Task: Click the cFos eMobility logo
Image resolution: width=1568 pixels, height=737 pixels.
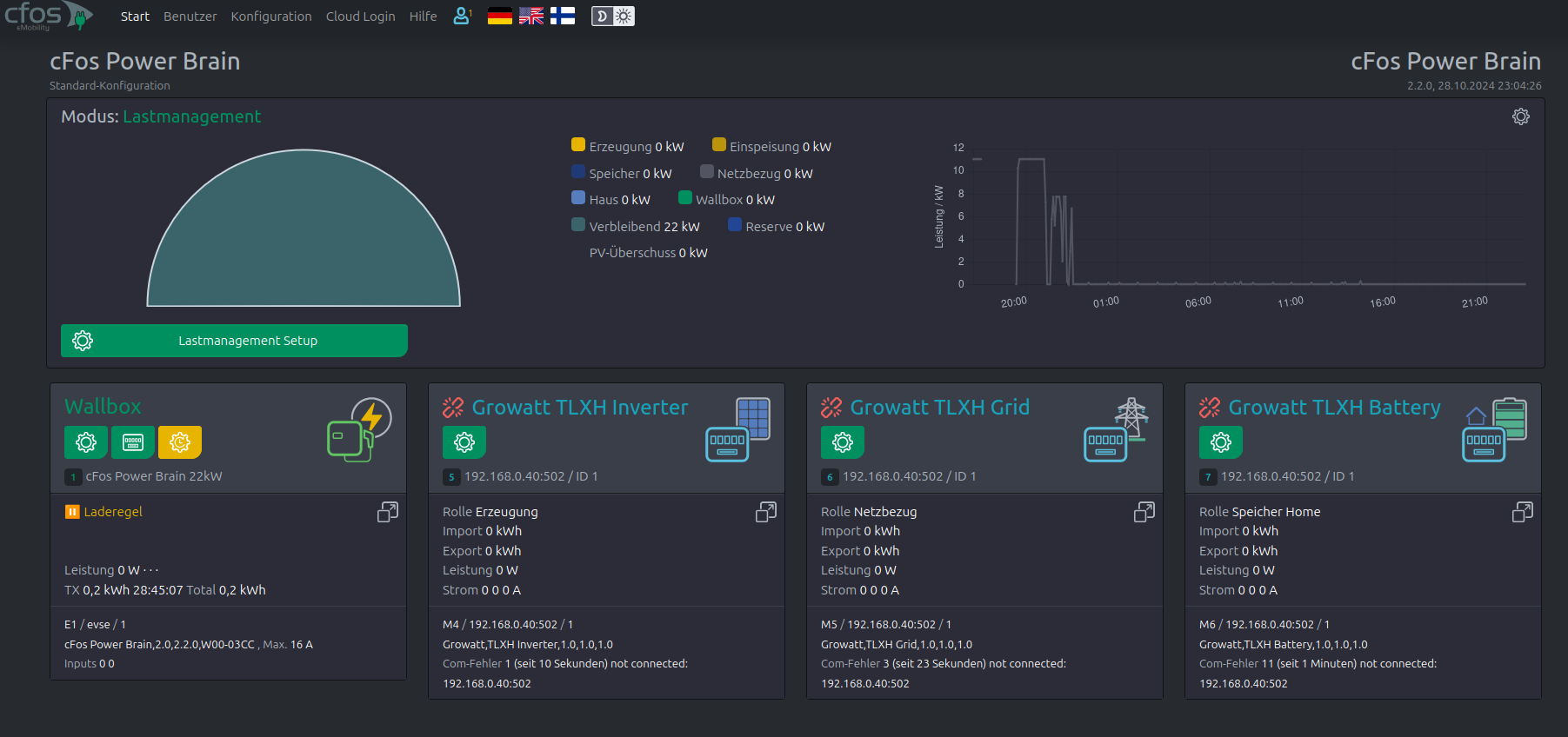Action: [x=49, y=16]
